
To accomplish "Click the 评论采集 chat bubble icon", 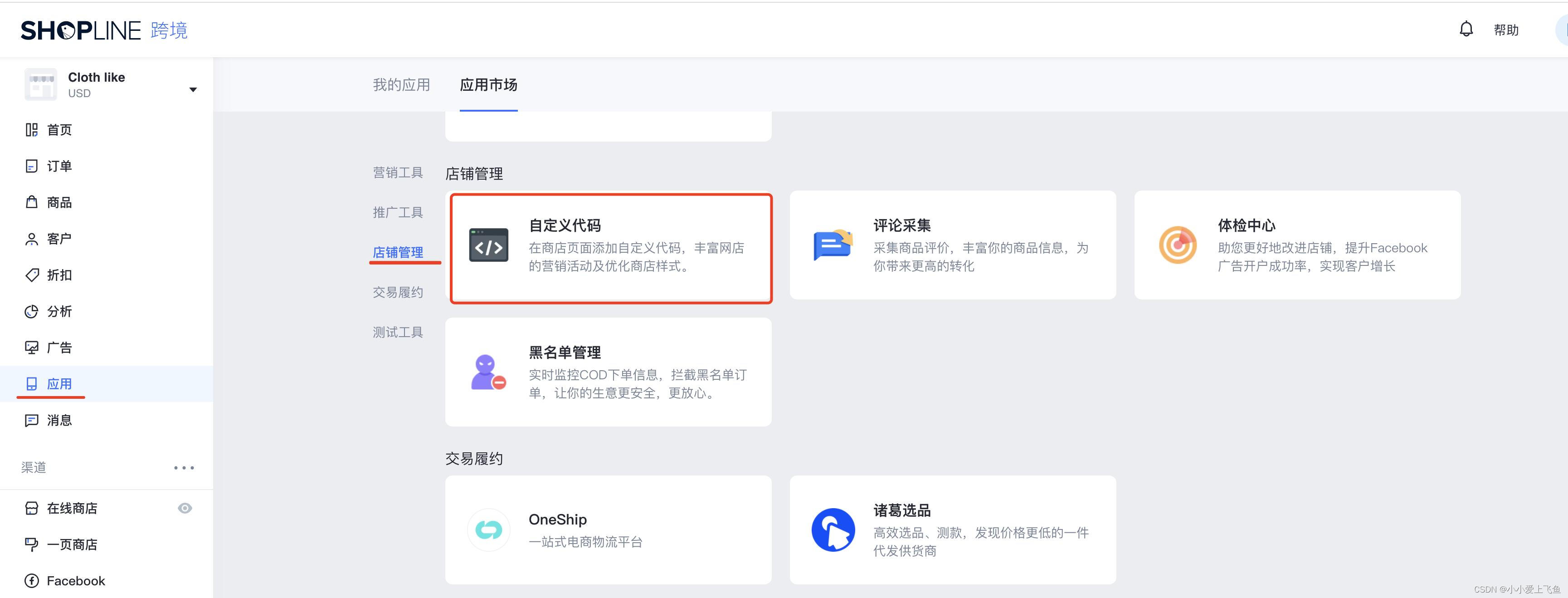I will (833, 245).
